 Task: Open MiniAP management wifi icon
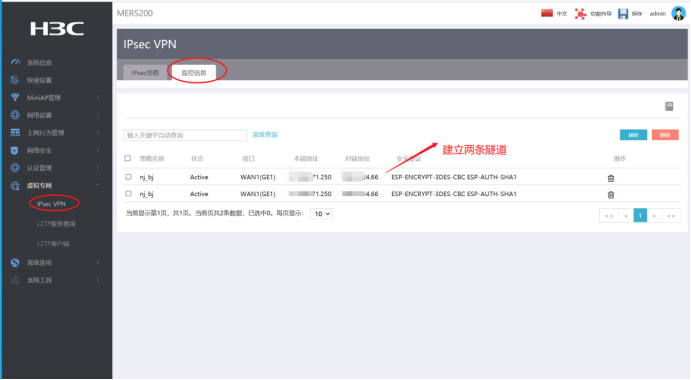[x=15, y=97]
